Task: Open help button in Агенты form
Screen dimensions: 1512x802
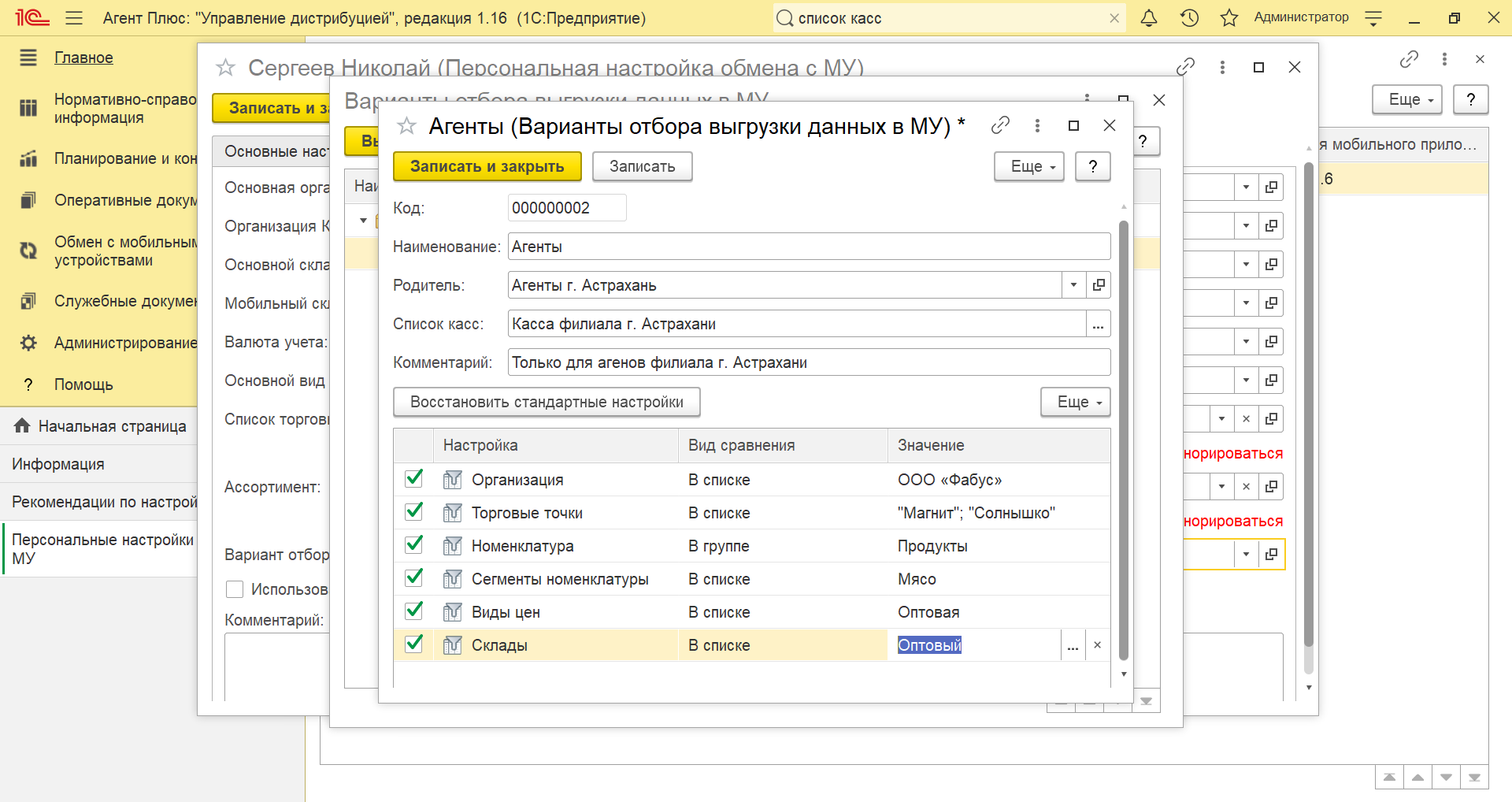Action: (1093, 166)
